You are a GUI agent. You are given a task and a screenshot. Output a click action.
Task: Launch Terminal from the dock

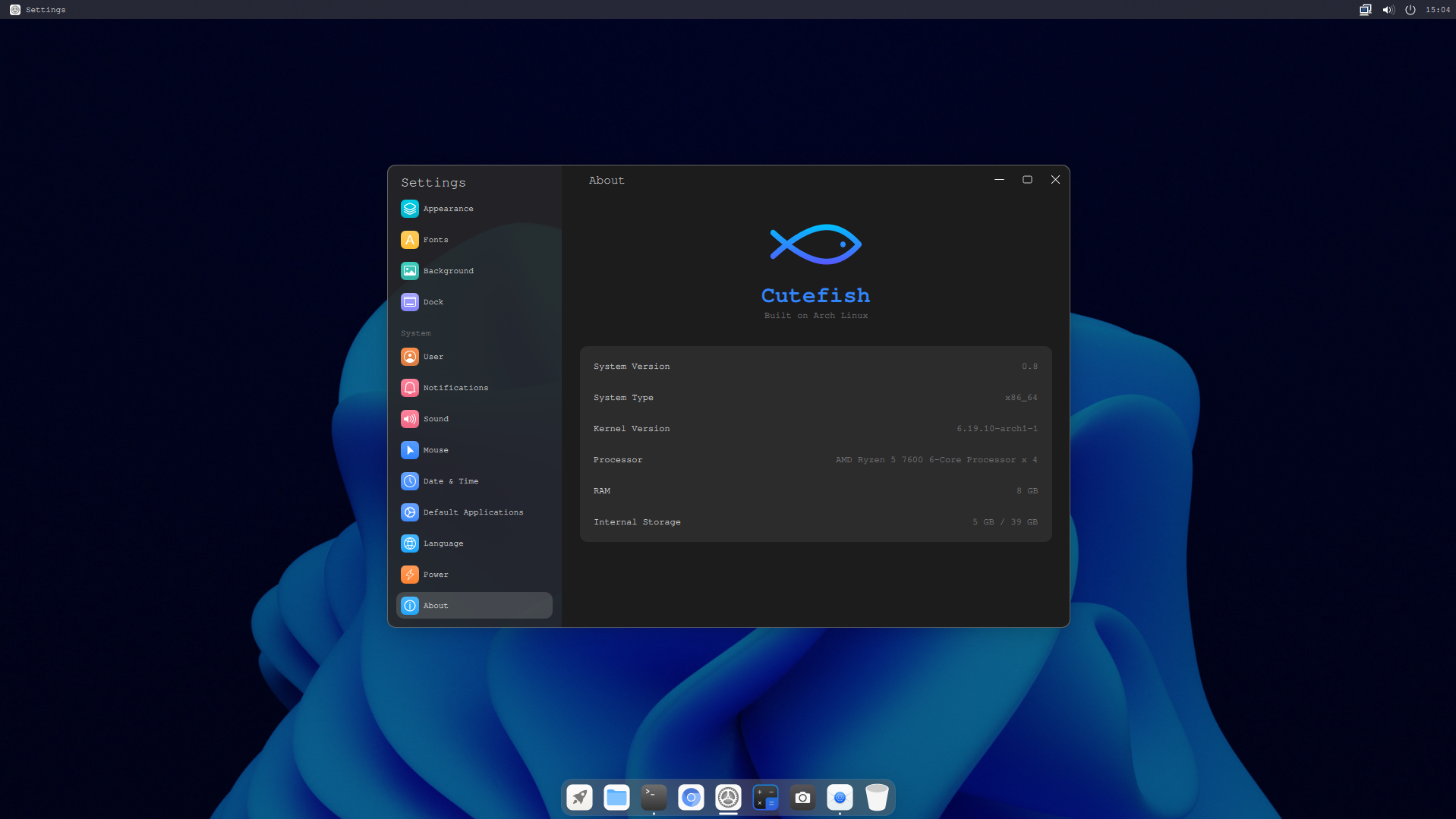(x=654, y=797)
